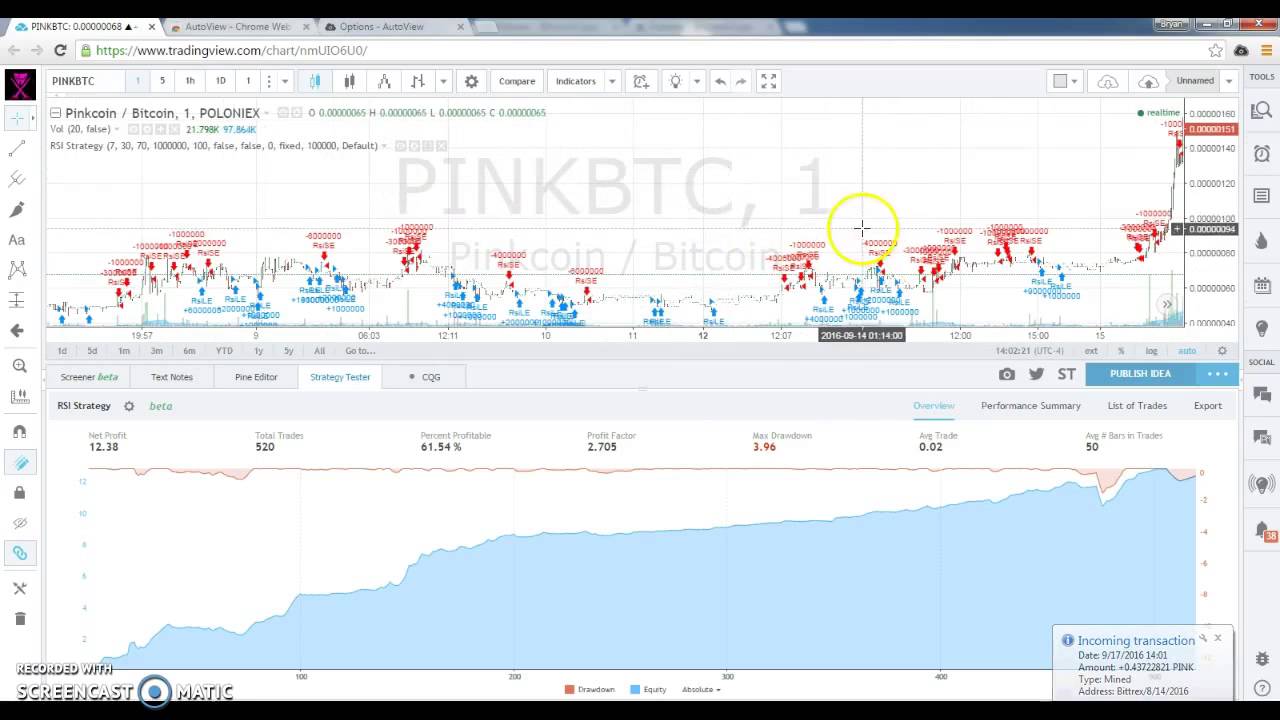This screenshot has height=720, width=1280.
Task: Expand chart style dropdown arrow
Action: tap(443, 81)
